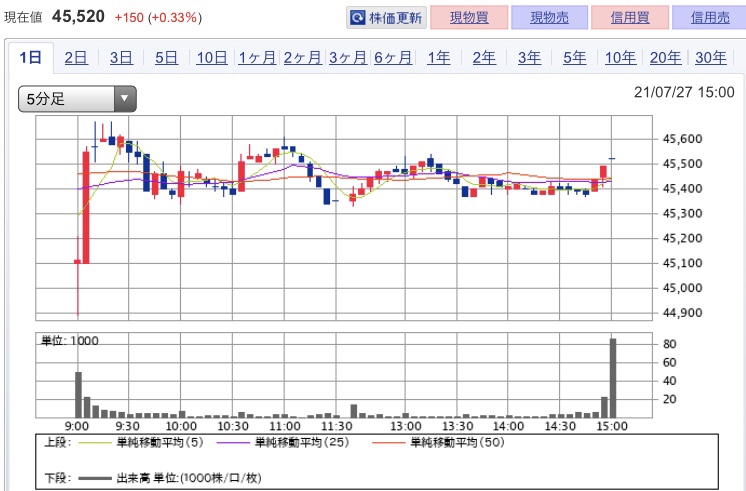View the 30年 chart
The width and height of the screenshot is (746, 491).
coord(711,58)
